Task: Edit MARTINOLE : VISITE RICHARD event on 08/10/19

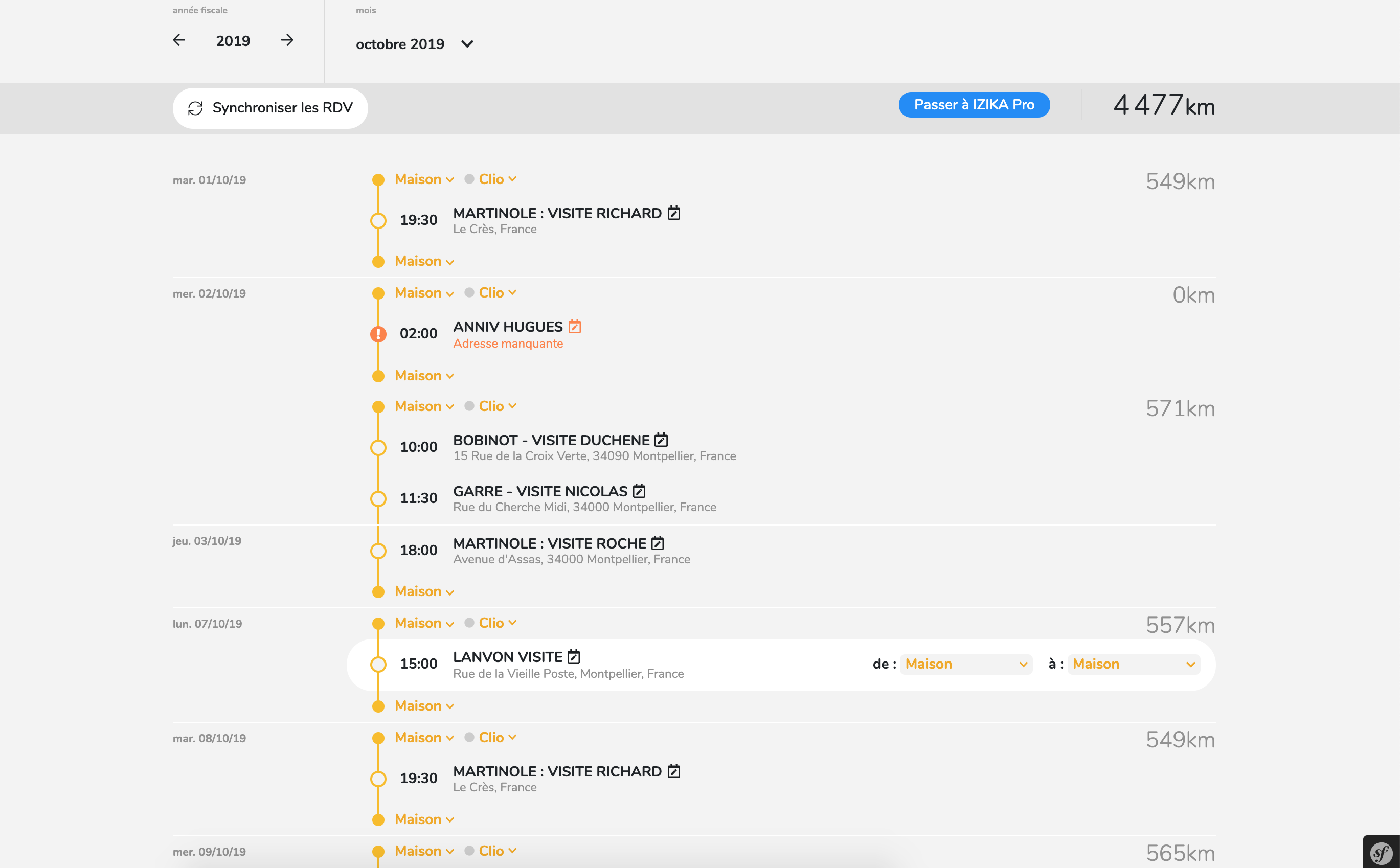Action: click(x=673, y=771)
